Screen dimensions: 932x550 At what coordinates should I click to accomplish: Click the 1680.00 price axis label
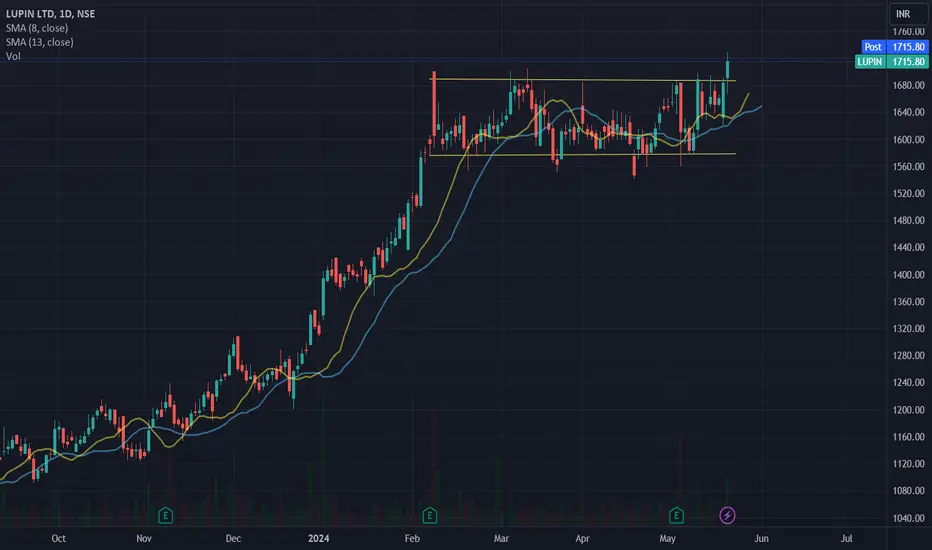908,85
